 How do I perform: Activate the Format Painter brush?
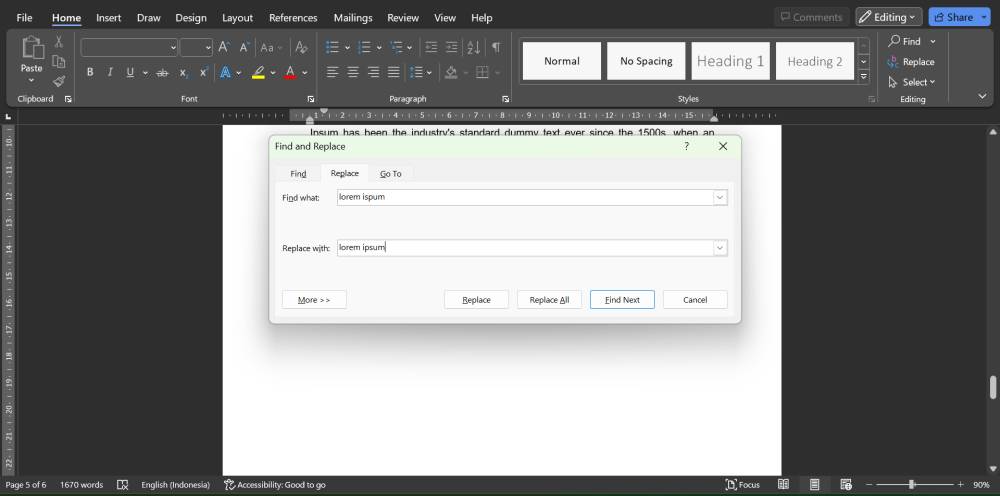click(x=59, y=81)
